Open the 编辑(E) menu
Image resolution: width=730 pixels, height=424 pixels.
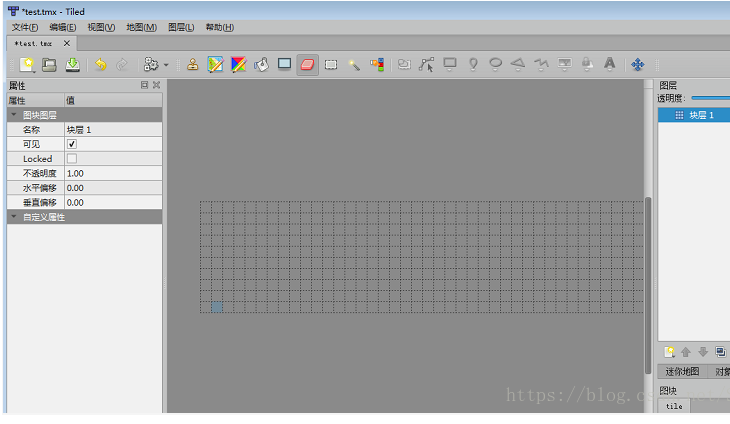[63, 27]
